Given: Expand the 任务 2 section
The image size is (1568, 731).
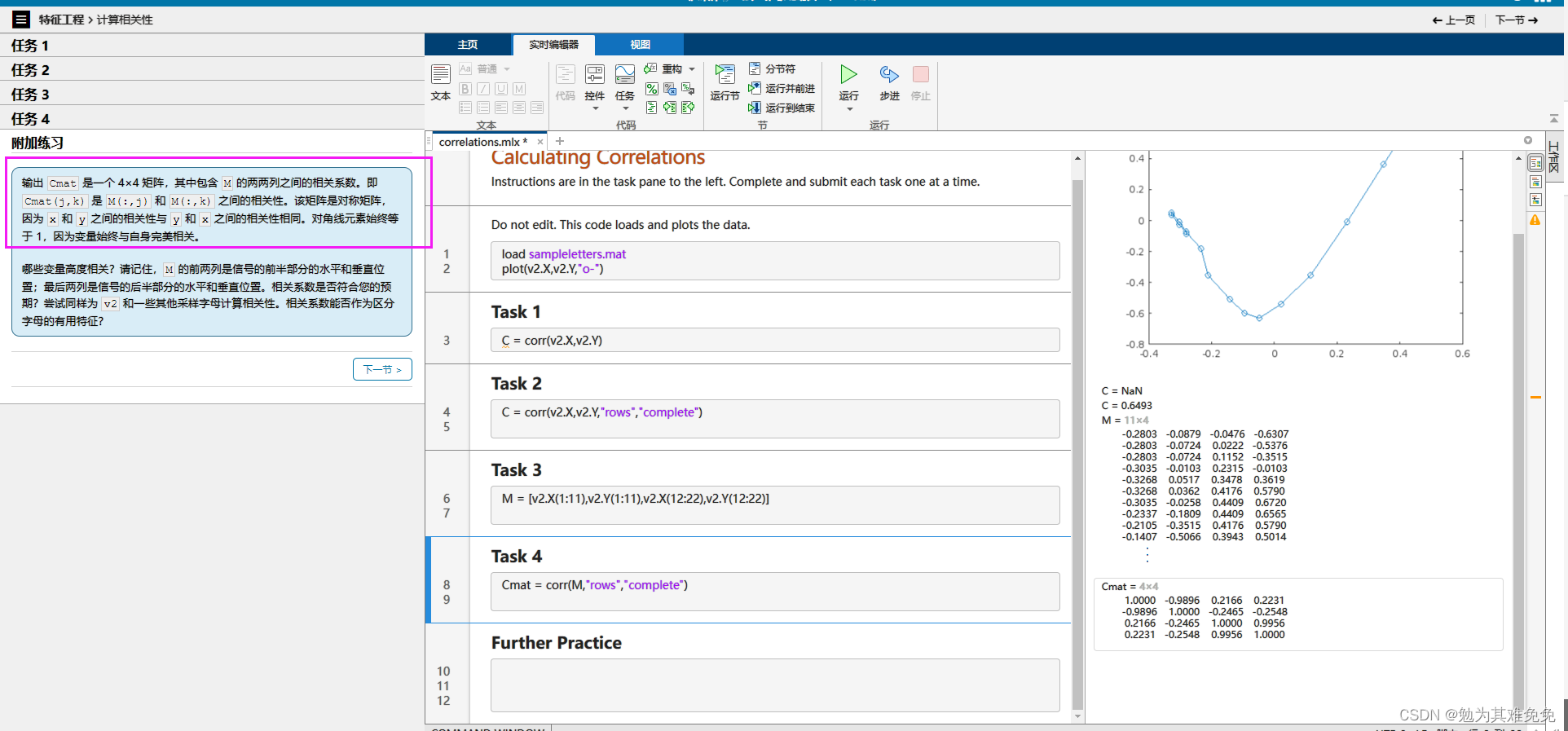Looking at the screenshot, I should [212, 70].
